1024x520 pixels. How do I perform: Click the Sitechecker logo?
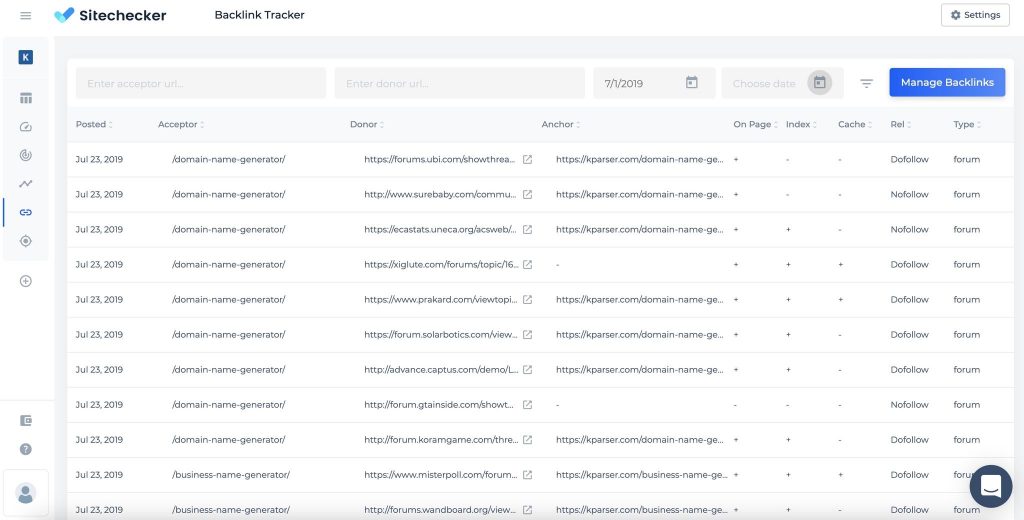[x=110, y=15]
